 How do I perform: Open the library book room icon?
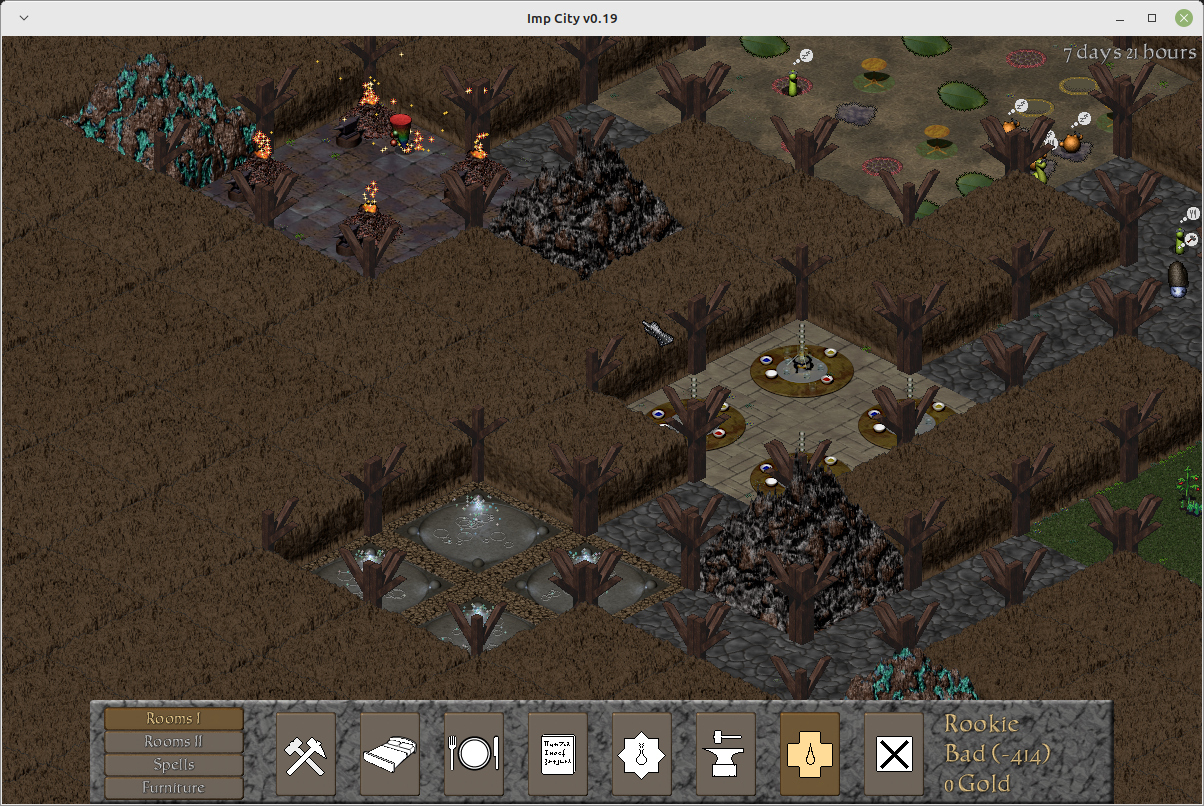pos(557,754)
